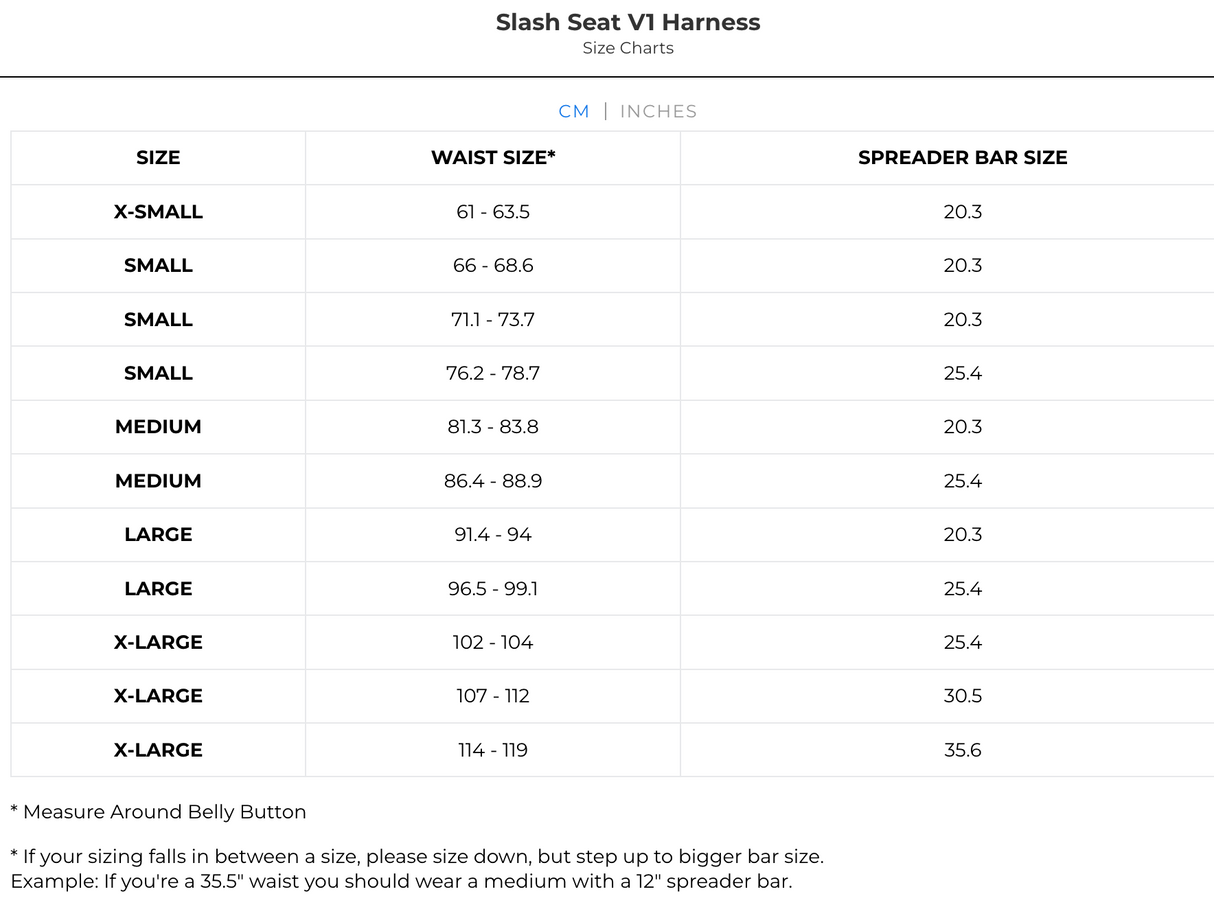Click the 66 - 68.6 waist cell
Screen dimensions: 1214x920
pos(493,265)
